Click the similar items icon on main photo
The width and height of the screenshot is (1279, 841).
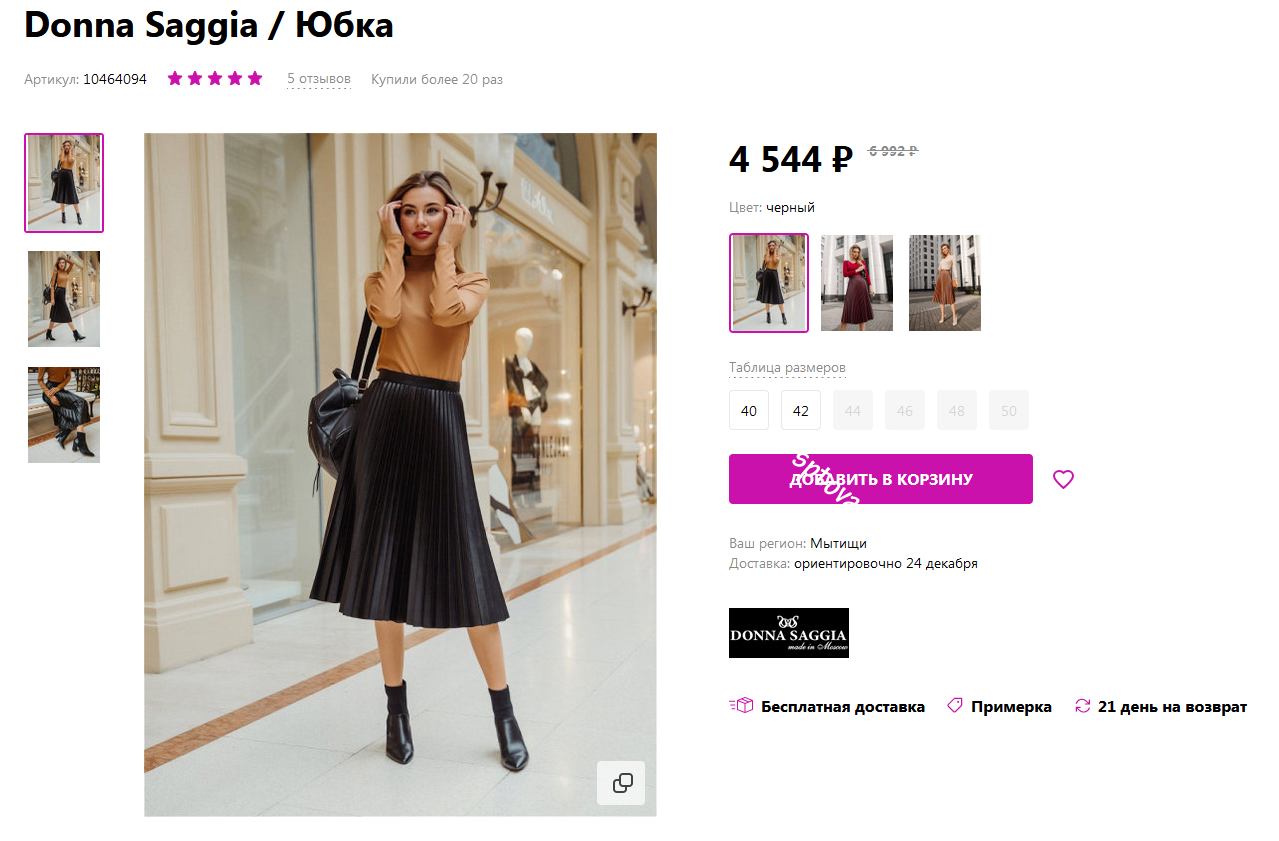click(x=621, y=783)
